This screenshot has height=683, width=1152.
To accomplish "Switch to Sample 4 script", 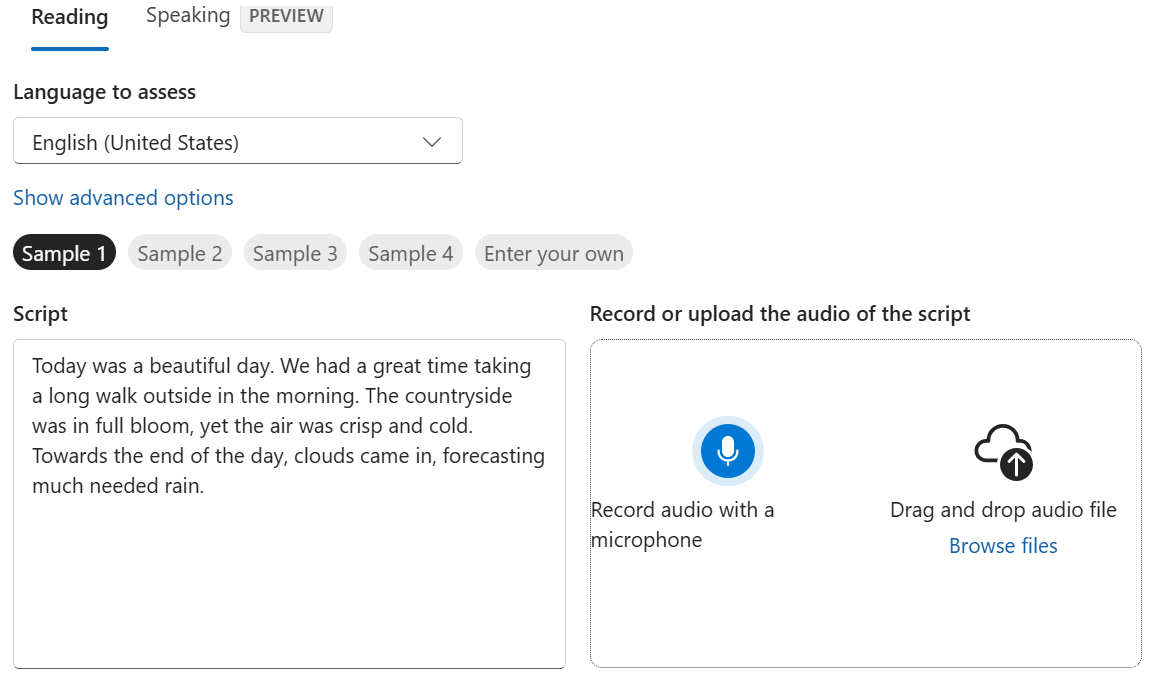I will (x=410, y=254).
